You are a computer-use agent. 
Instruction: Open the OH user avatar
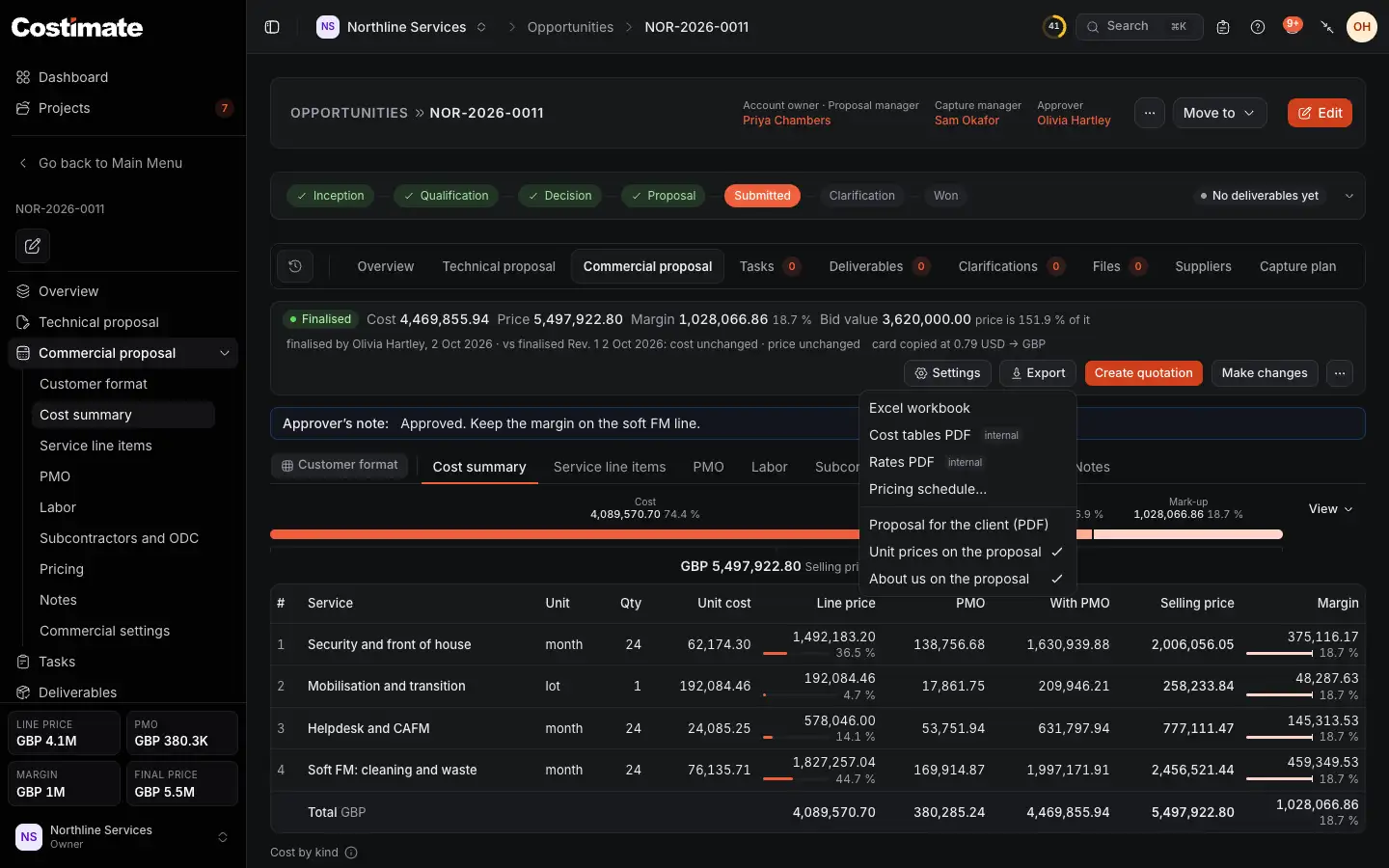coord(1362,27)
